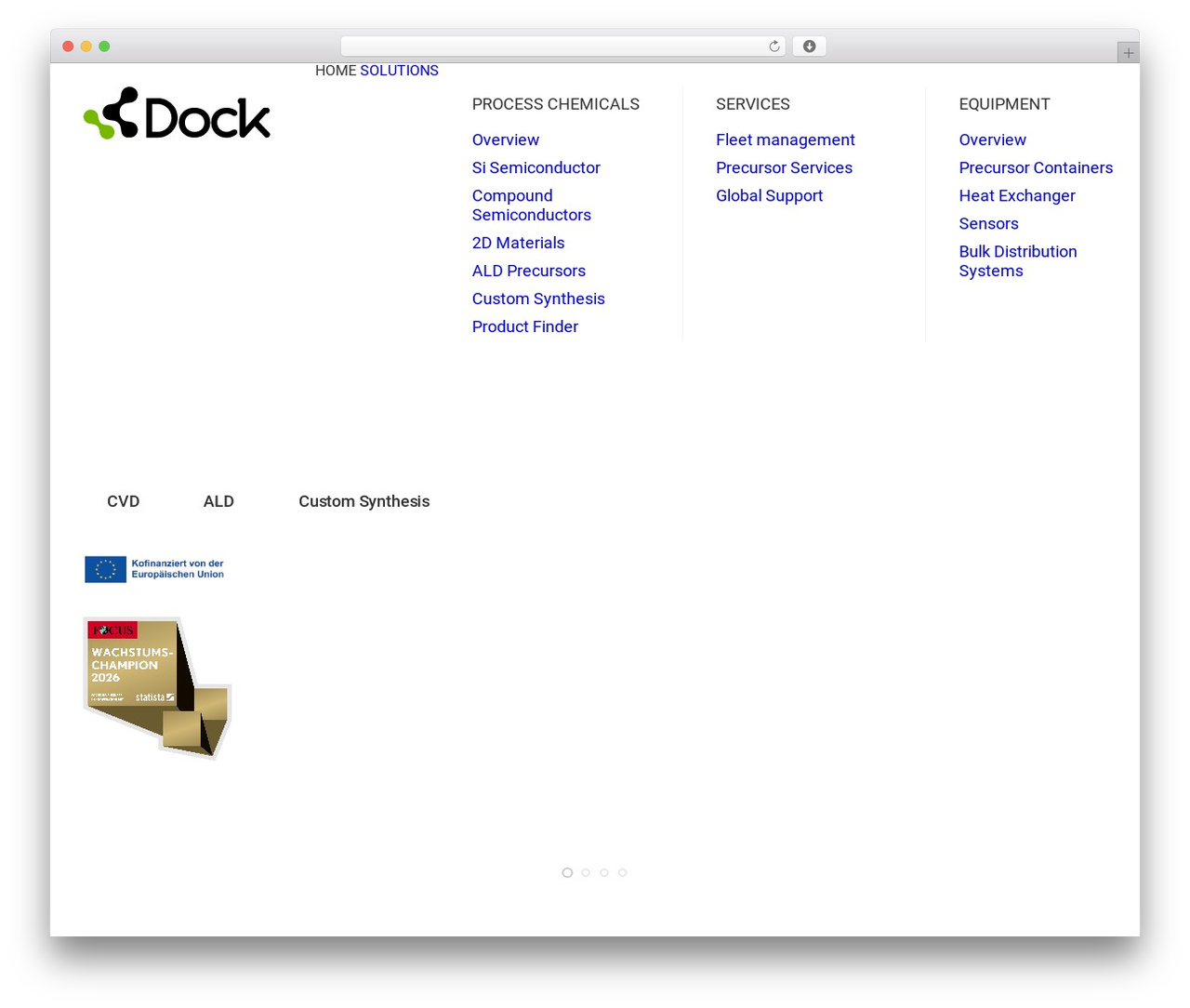
Task: Open Bulk Distribution Systems link
Action: [x=1018, y=261]
